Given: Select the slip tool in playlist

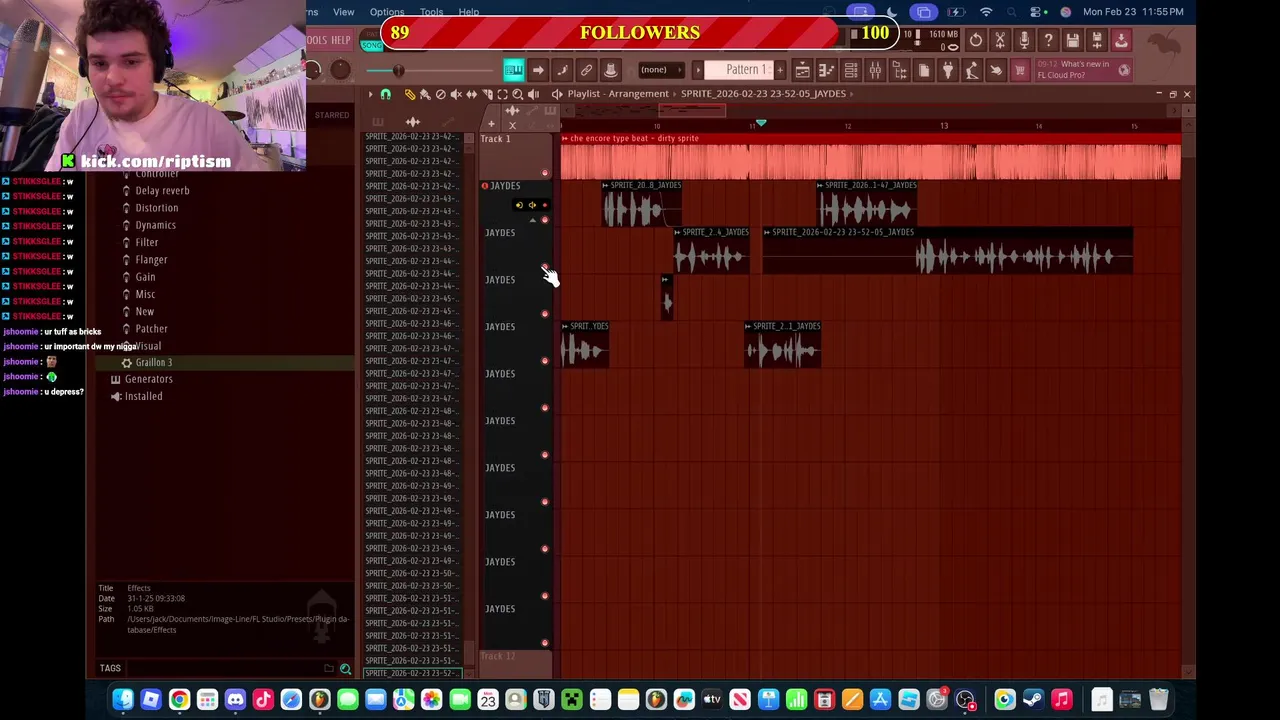Looking at the screenshot, I should 472,94.
